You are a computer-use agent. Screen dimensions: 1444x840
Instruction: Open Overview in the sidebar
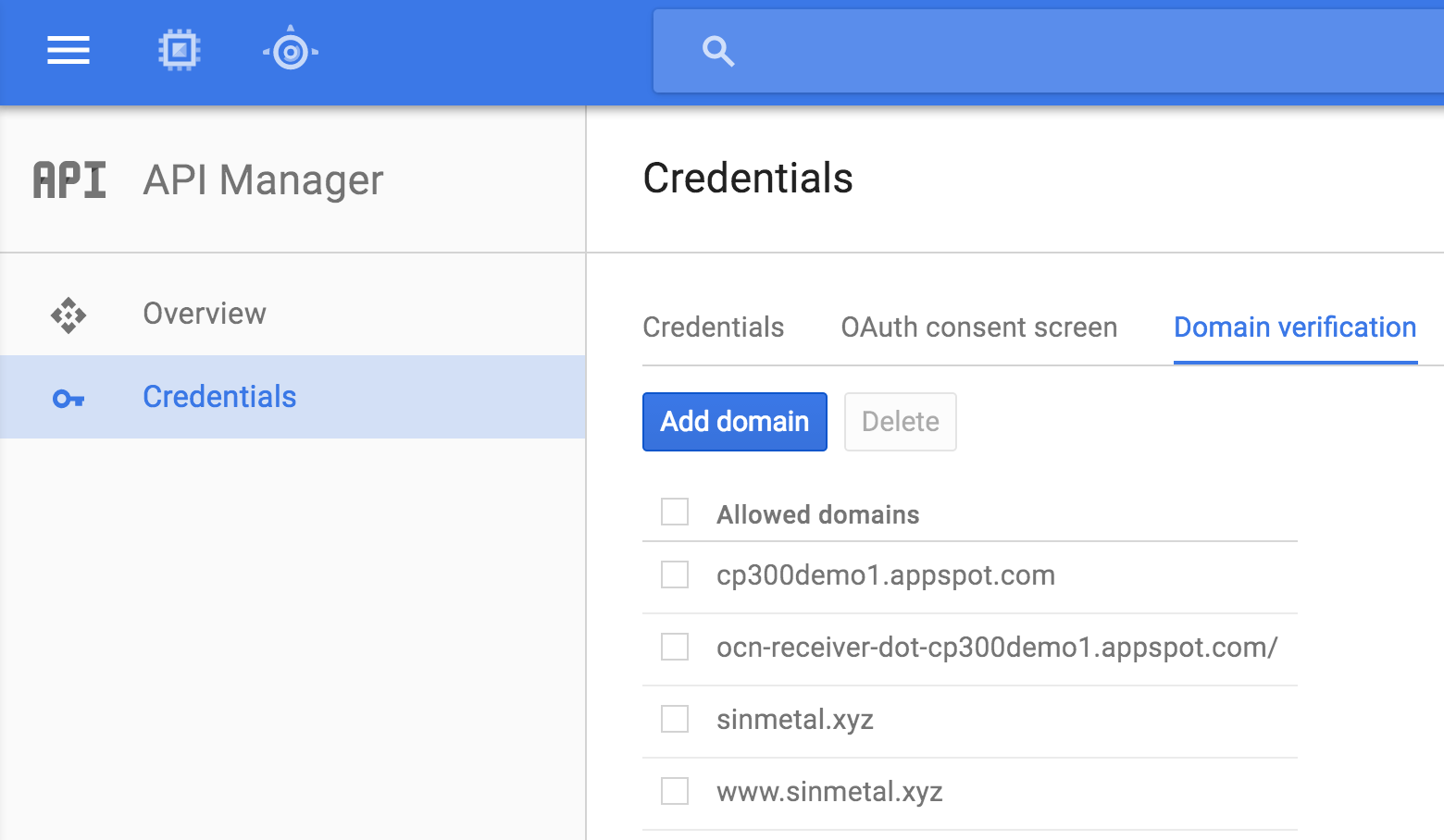[x=205, y=314]
